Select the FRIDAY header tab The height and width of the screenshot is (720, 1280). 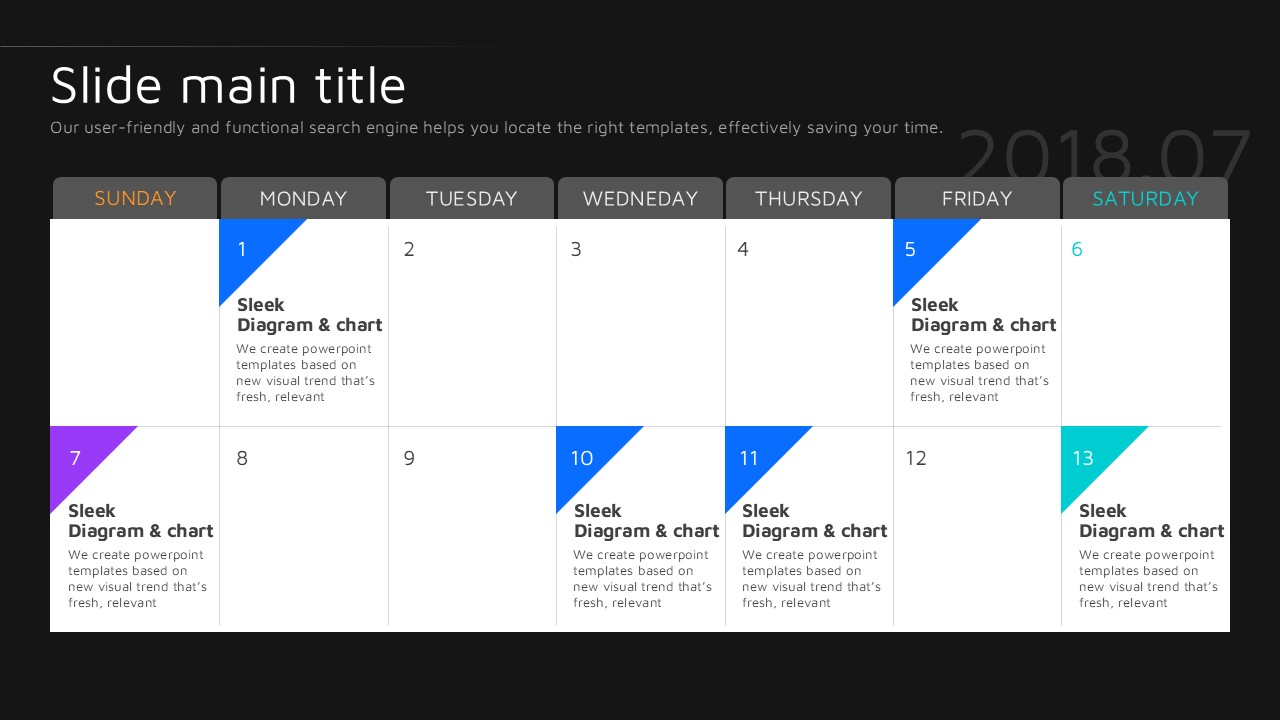click(x=977, y=198)
